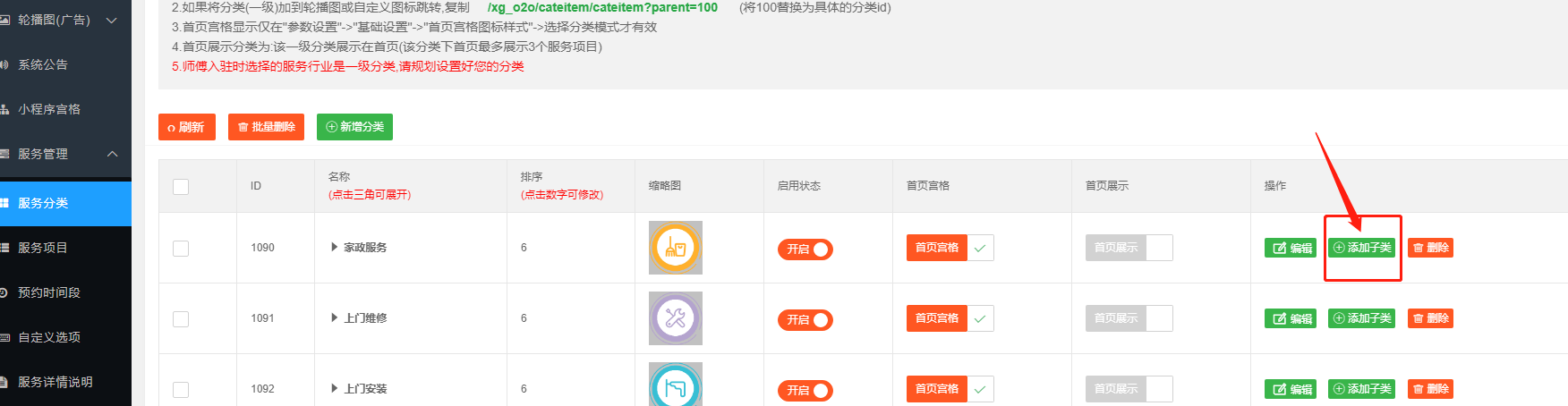The width and height of the screenshot is (1568, 406).
Task: Open 预约时间段 in the sidebar
Action: 49,292
